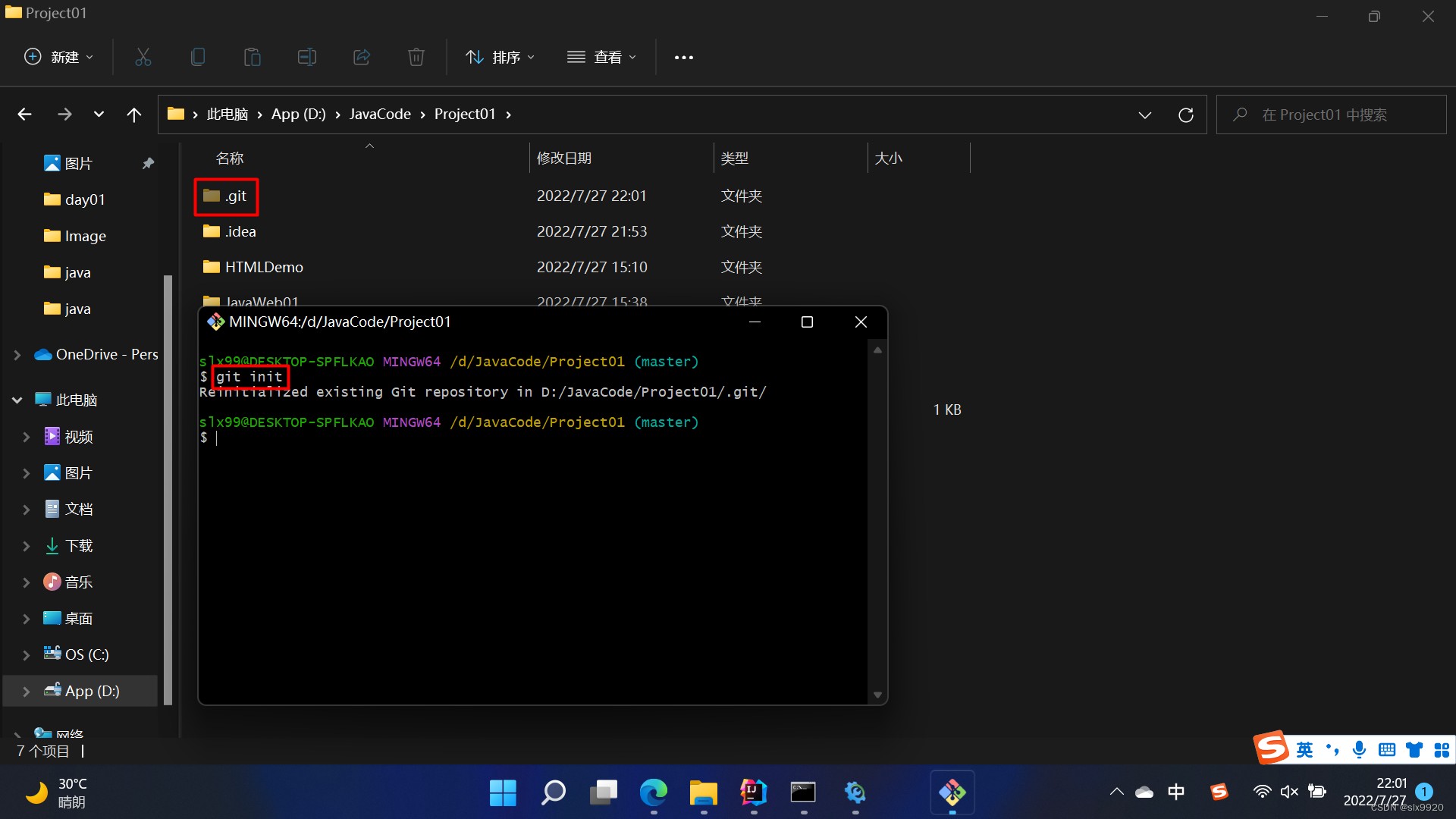This screenshot has height=819, width=1456.
Task: Toggle Sogou input between English and Chinese
Action: click(x=1304, y=749)
